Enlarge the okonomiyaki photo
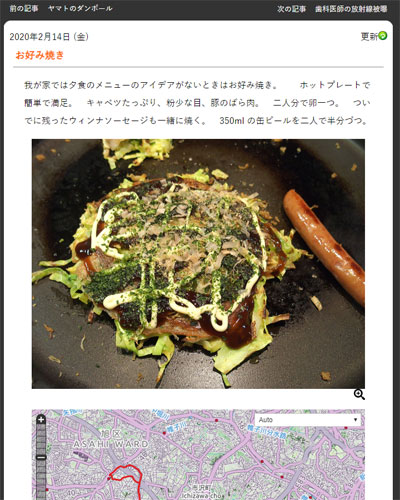The width and height of the screenshot is (400, 500). (198, 264)
